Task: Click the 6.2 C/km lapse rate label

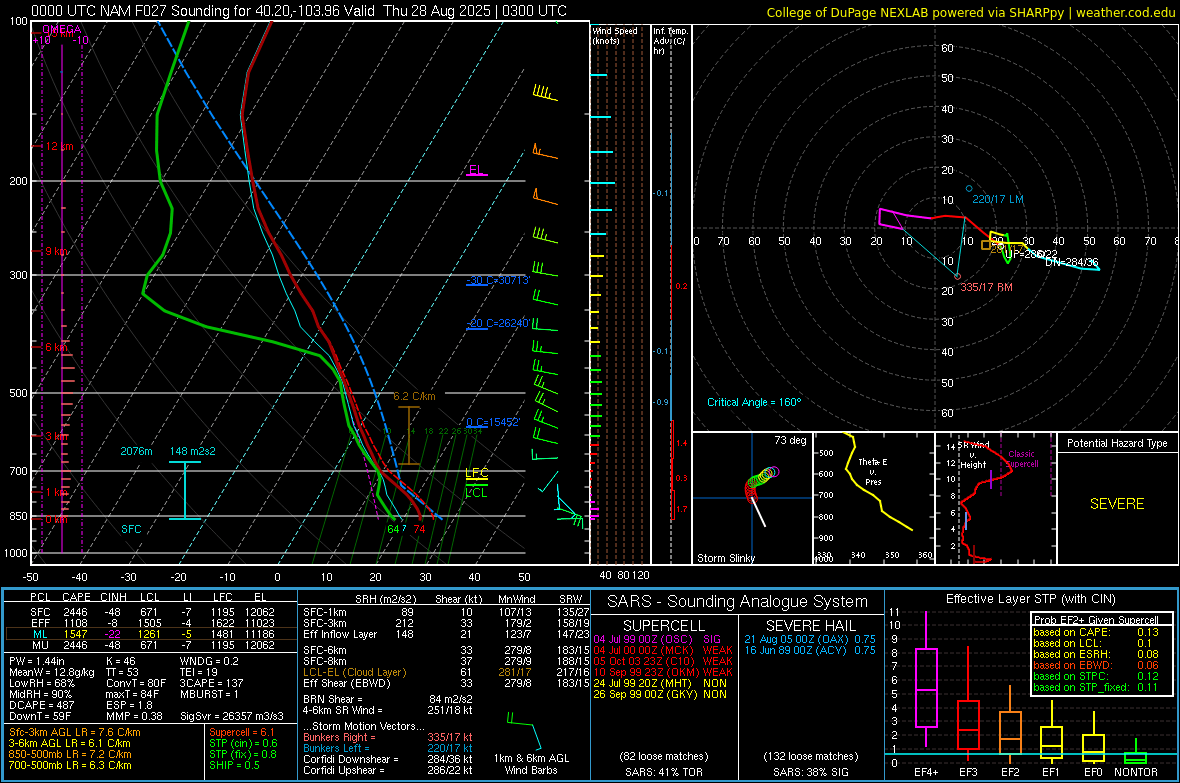Action: coord(415,396)
